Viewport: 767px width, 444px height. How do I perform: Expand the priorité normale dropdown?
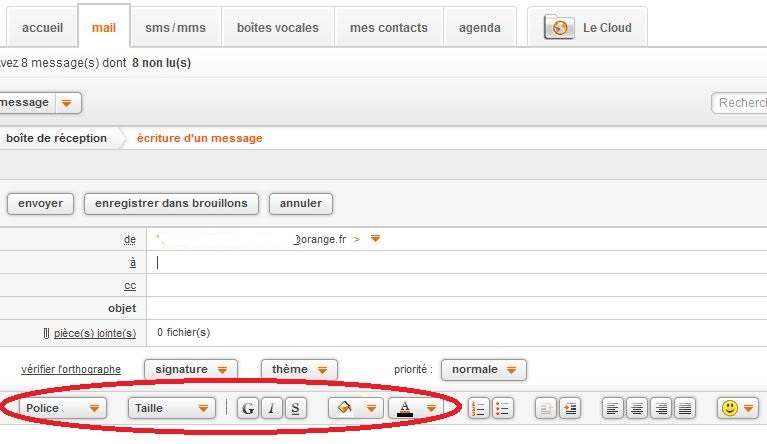click(x=484, y=369)
